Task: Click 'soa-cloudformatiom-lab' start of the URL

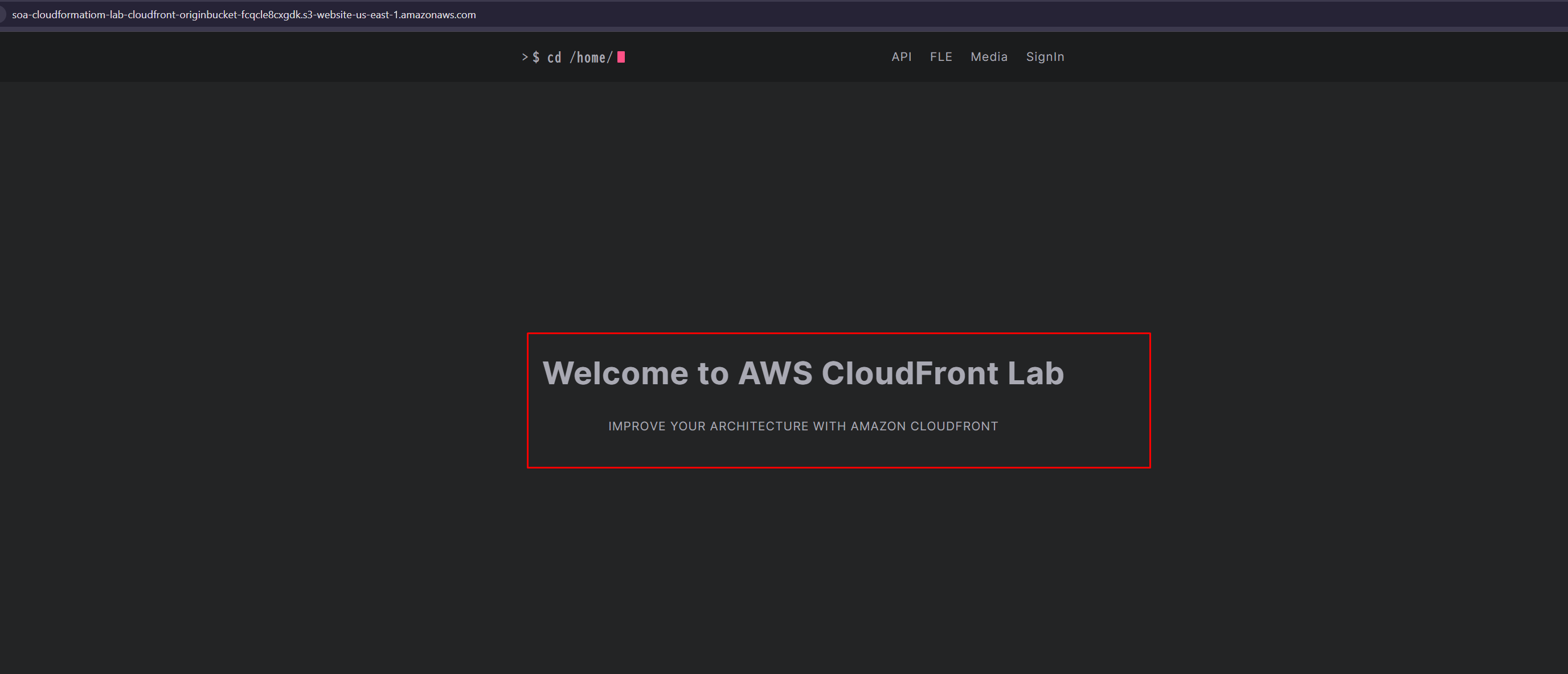Action: [x=67, y=15]
